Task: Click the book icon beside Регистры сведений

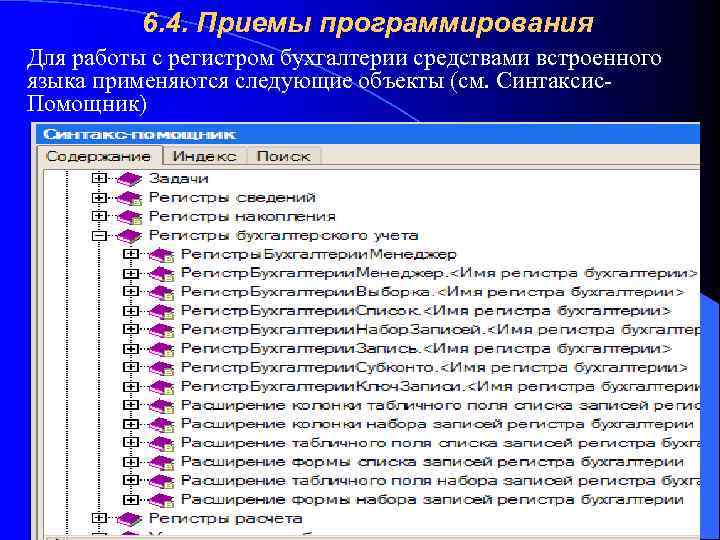Action: [x=129, y=198]
